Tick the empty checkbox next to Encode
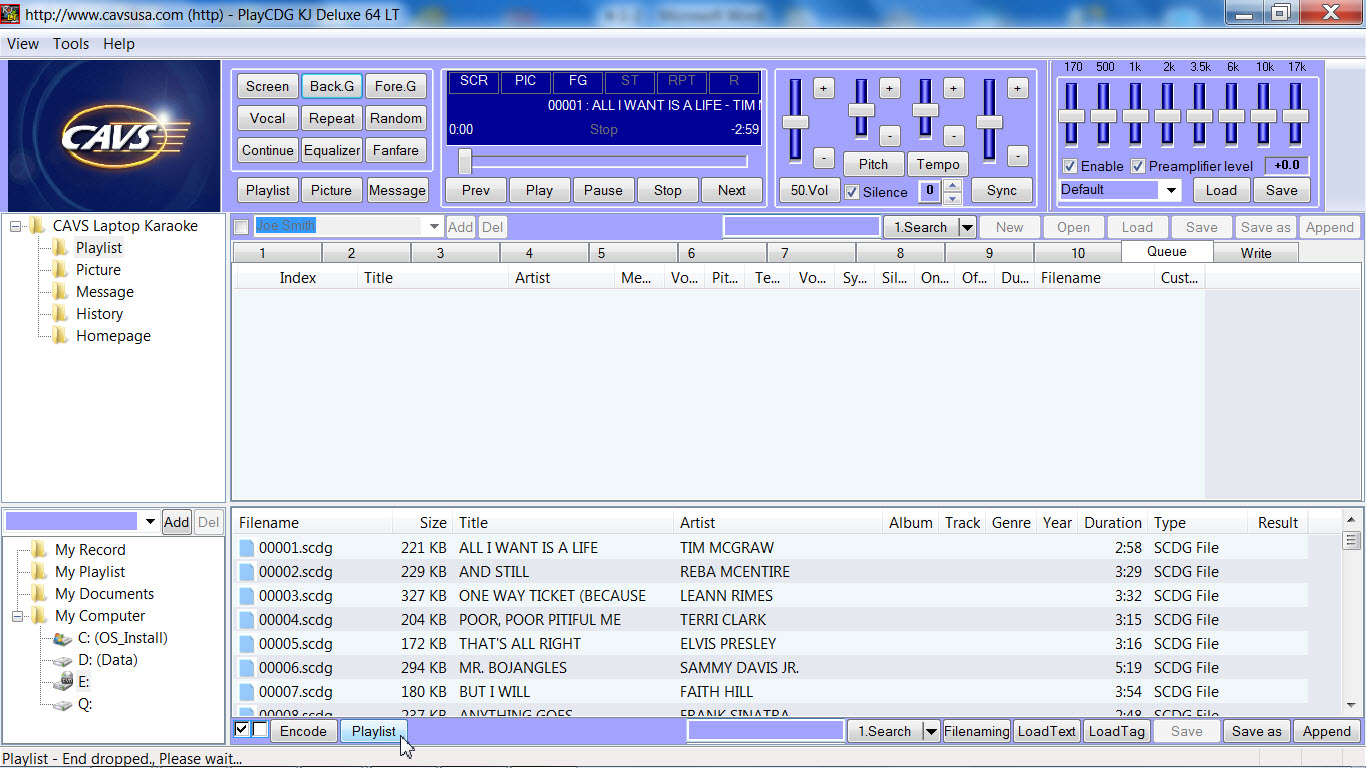1366x768 pixels. click(x=260, y=730)
